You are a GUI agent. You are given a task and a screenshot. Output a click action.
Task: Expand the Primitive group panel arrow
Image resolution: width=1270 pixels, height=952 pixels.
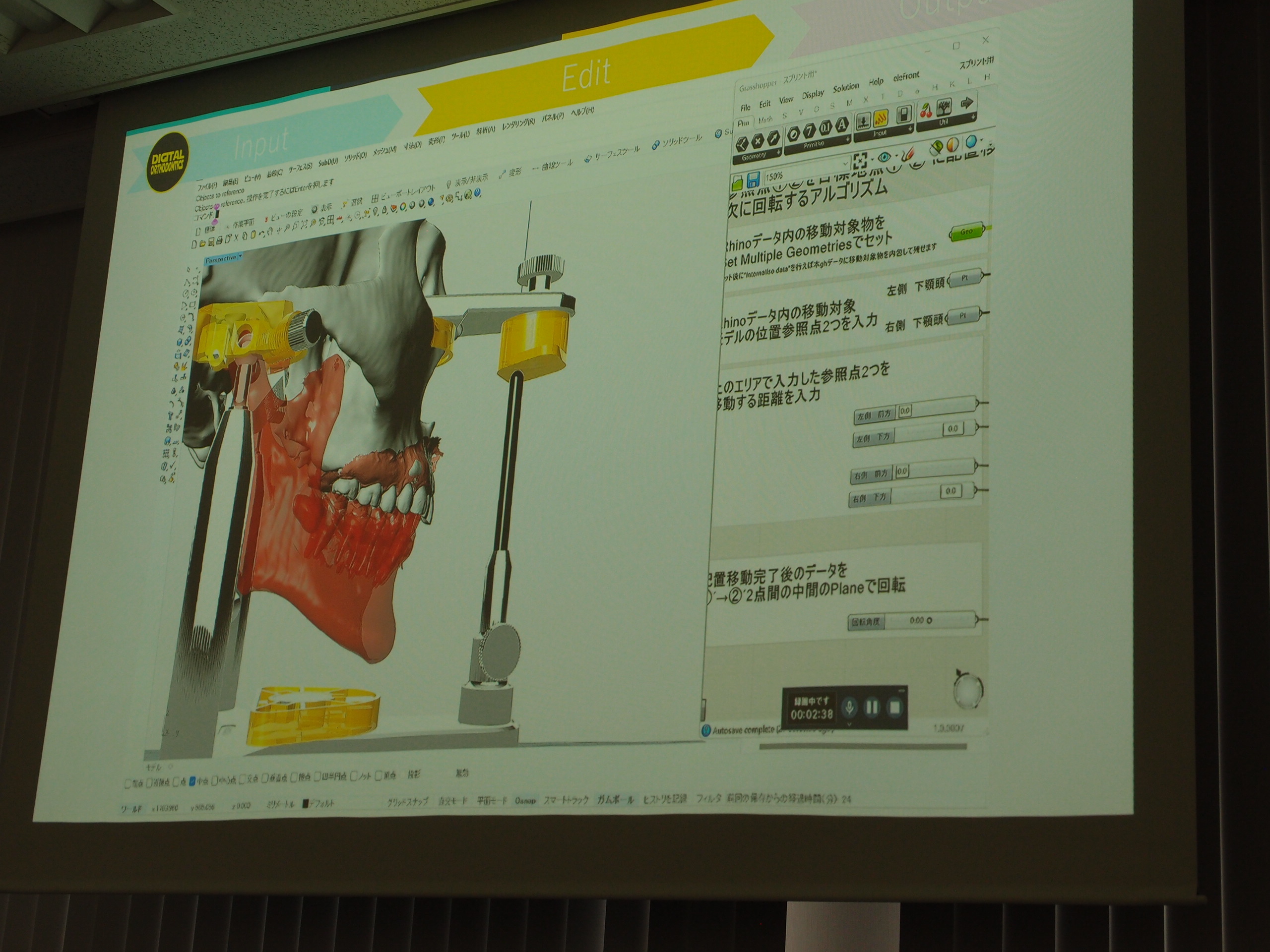(848, 139)
